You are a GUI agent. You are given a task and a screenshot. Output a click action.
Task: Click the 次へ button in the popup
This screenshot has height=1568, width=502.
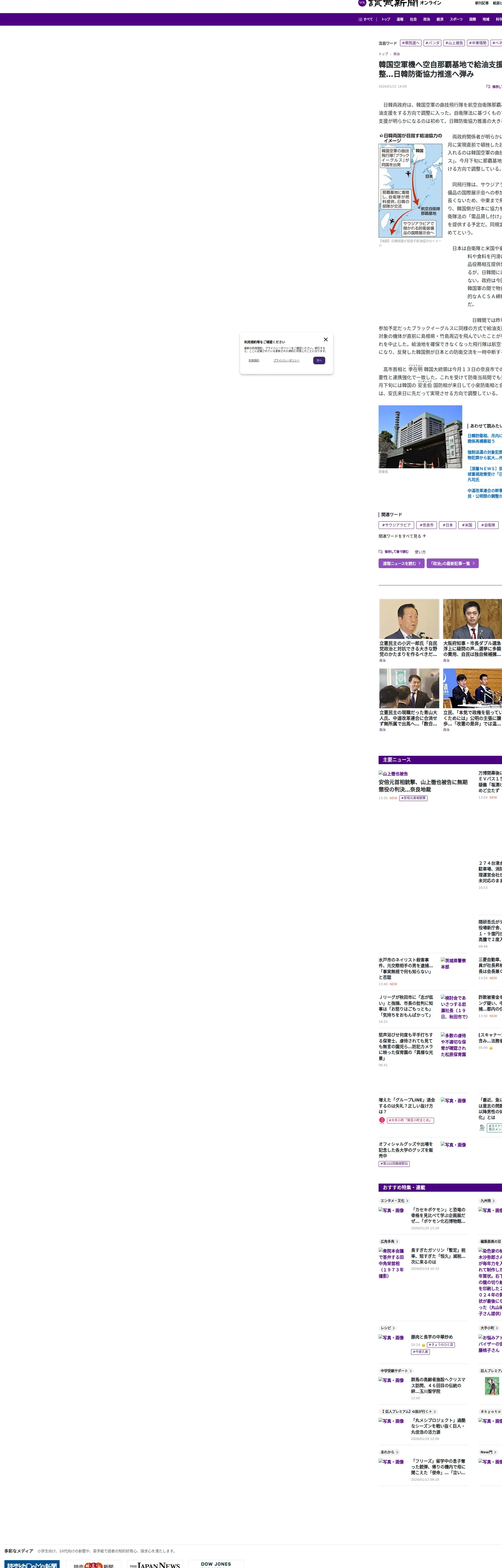coord(319,360)
